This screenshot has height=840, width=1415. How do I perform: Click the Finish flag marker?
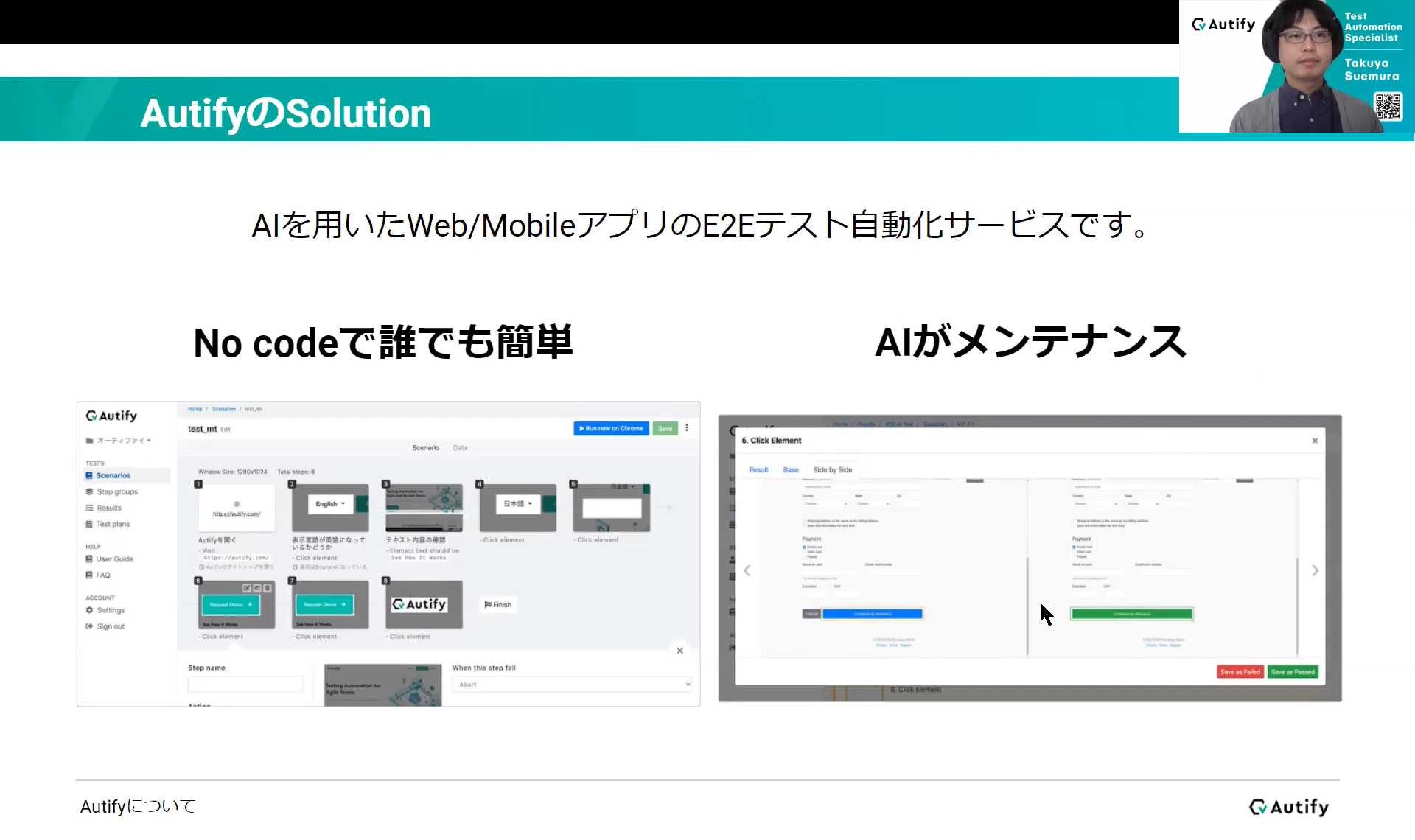pyautogui.click(x=498, y=605)
